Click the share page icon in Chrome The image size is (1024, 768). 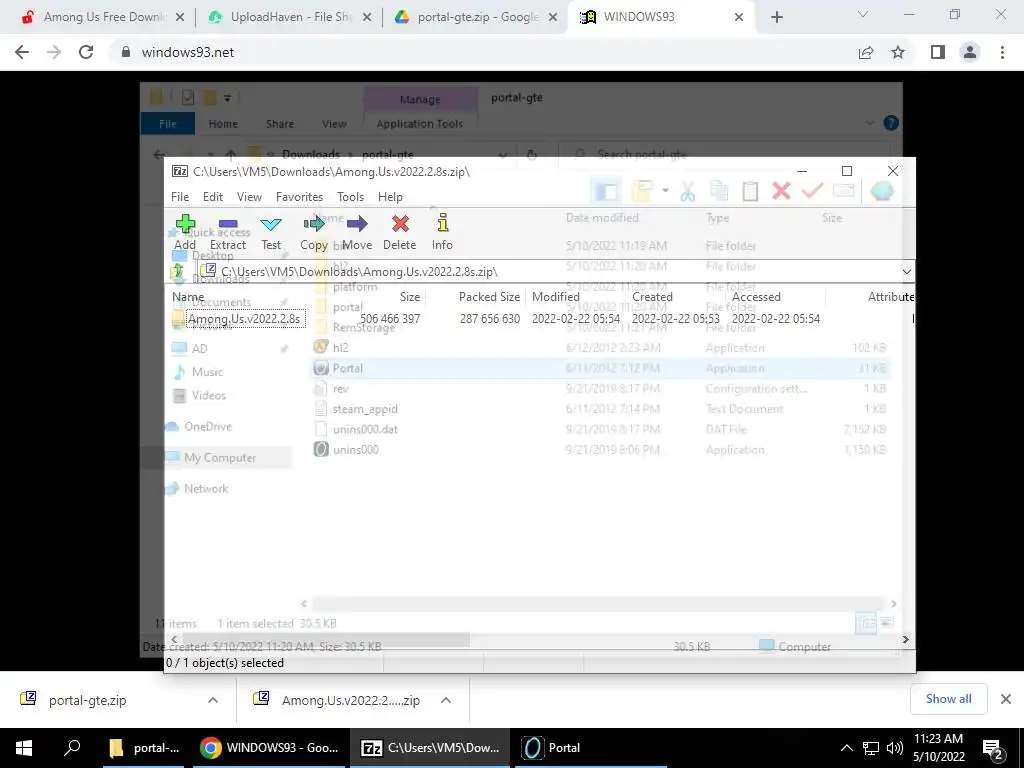pyautogui.click(x=866, y=52)
